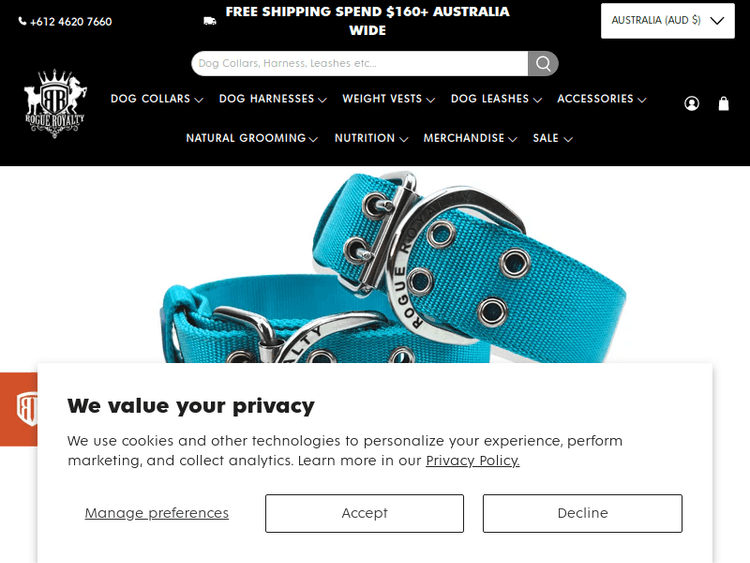This screenshot has width=750, height=563.
Task: Click the magnifier search button
Action: [543, 63]
